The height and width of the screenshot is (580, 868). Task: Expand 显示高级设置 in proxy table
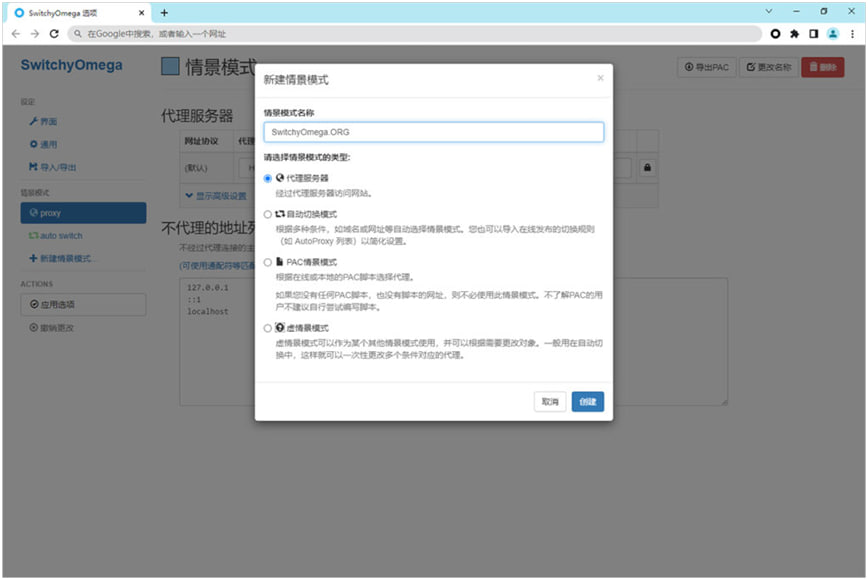[x=216, y=195]
